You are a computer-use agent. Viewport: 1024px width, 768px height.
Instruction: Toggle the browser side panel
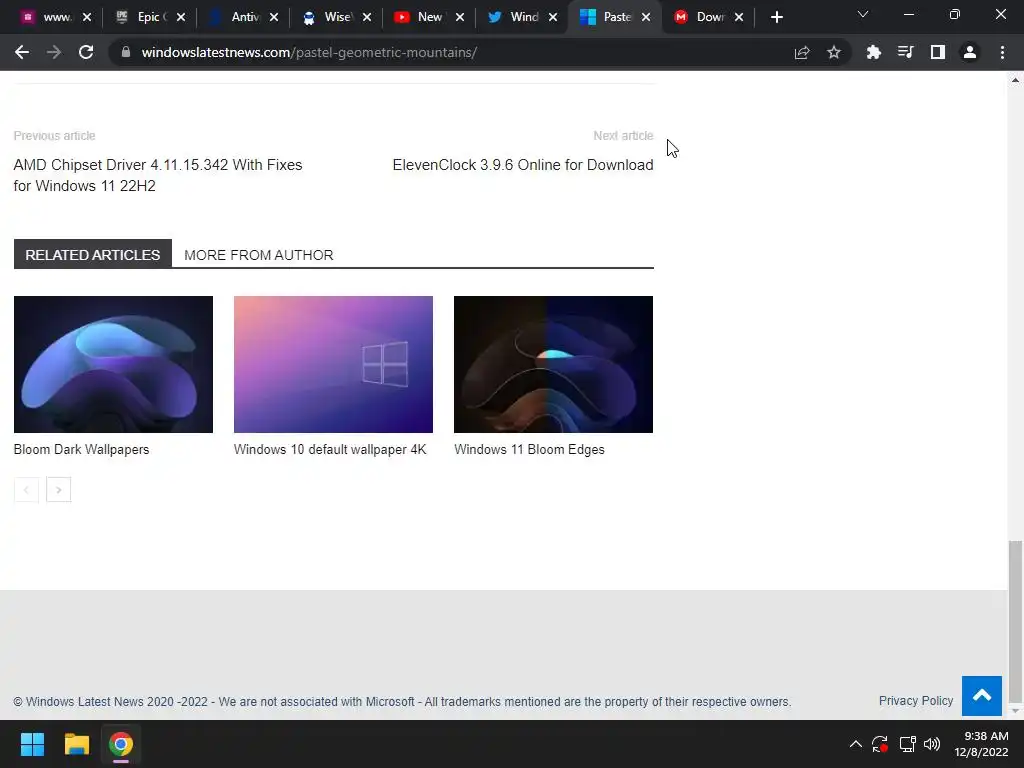tap(938, 52)
